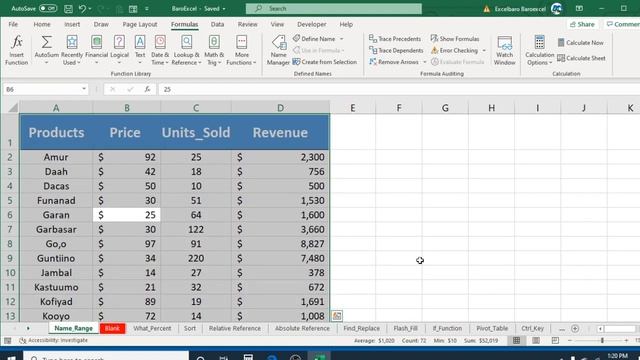Viewport: 640px width, 360px height.
Task: Toggle AutoSave switch
Action: 48,8
